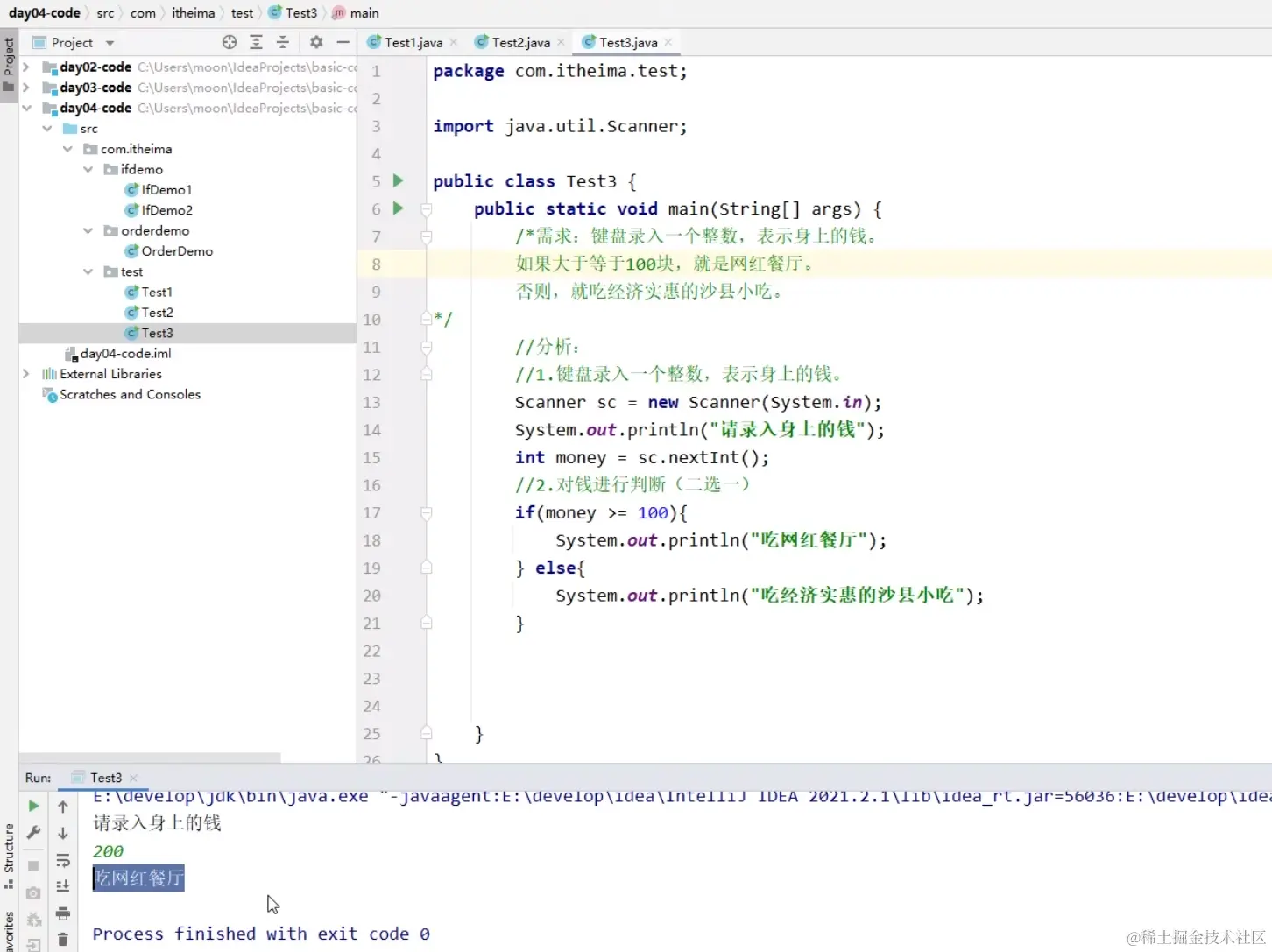The width and height of the screenshot is (1272, 952).
Task: Open the Project tool window side tab
Action: (x=9, y=65)
